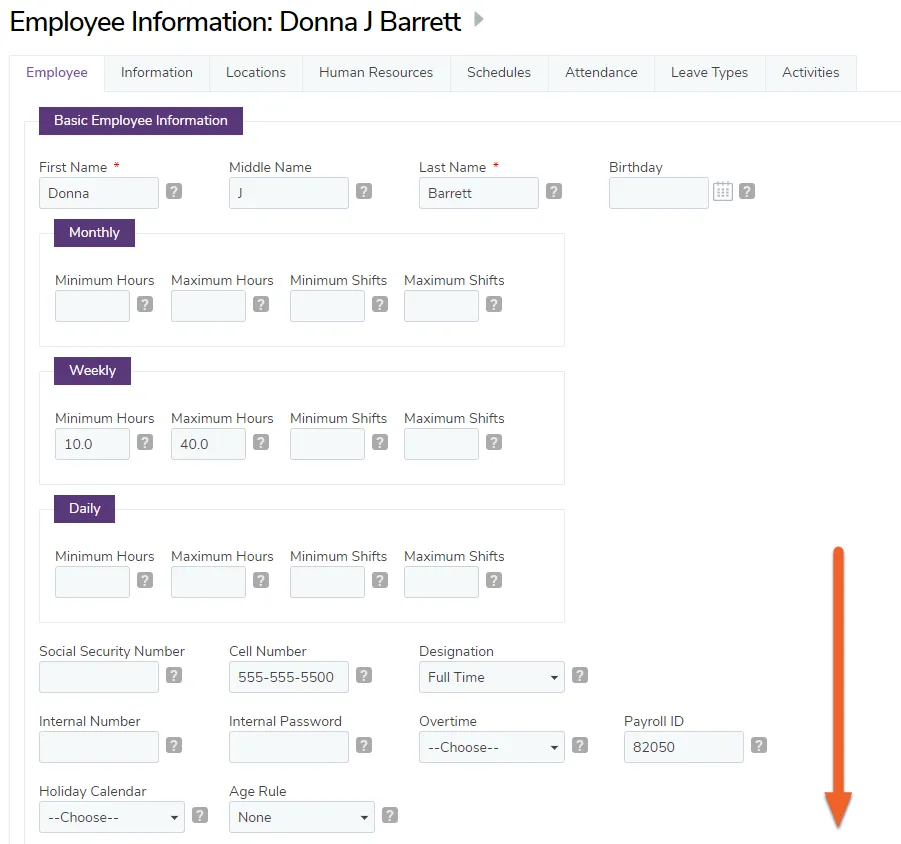Show help for Monthly Minimum Shifts
The width and height of the screenshot is (901, 844).
380,304
